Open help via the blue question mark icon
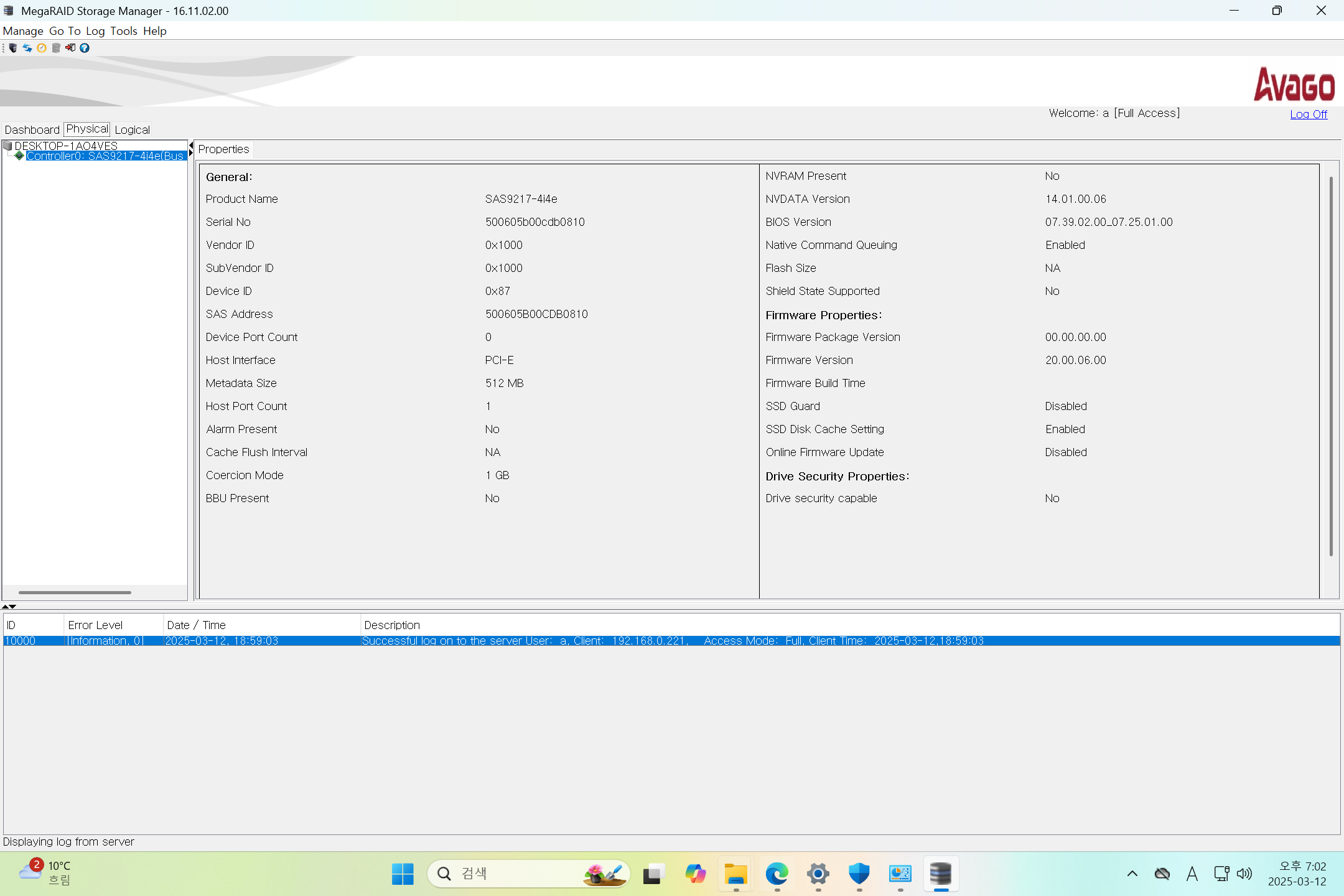Viewport: 1344px width, 896px height. [x=85, y=48]
